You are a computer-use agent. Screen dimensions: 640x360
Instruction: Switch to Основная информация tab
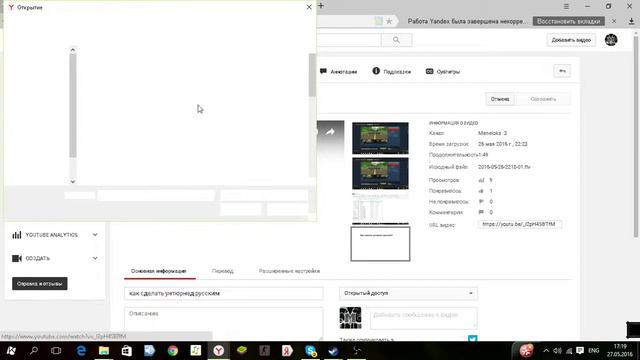[159, 271]
